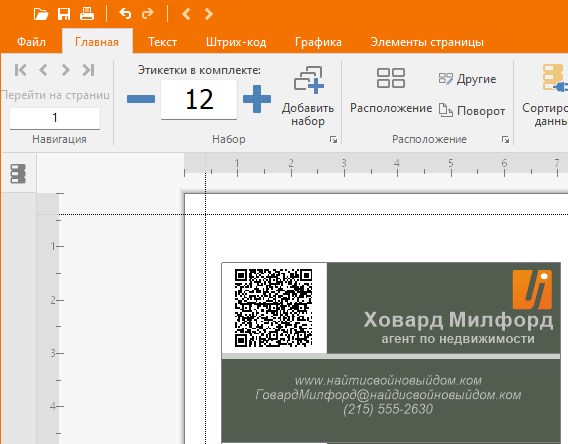Click Добавить набор button
Viewport: 568px width, 444px height.
coord(308,96)
